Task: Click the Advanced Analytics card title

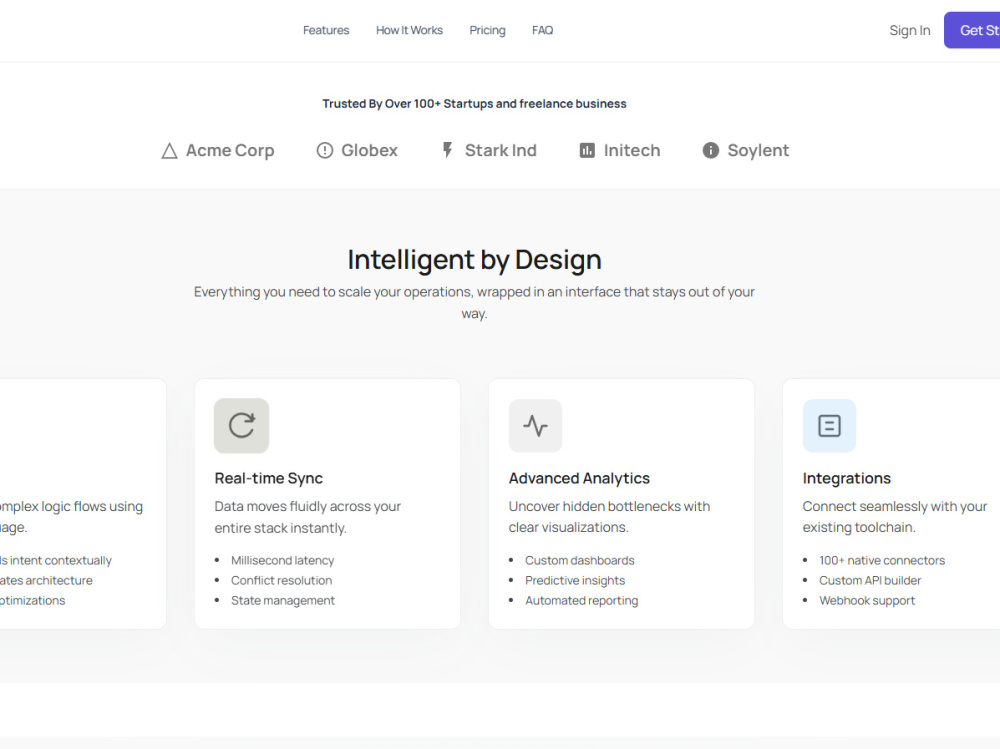Action: point(579,478)
